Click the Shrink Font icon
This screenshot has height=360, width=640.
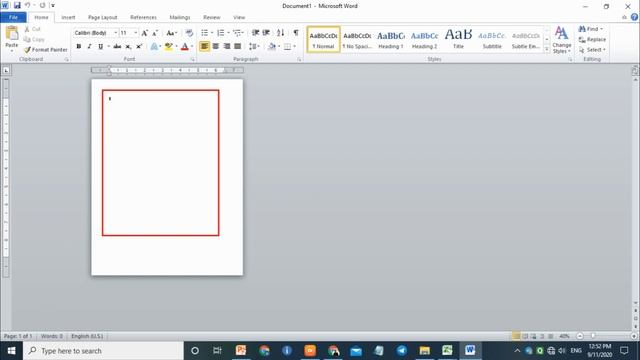click(155, 33)
